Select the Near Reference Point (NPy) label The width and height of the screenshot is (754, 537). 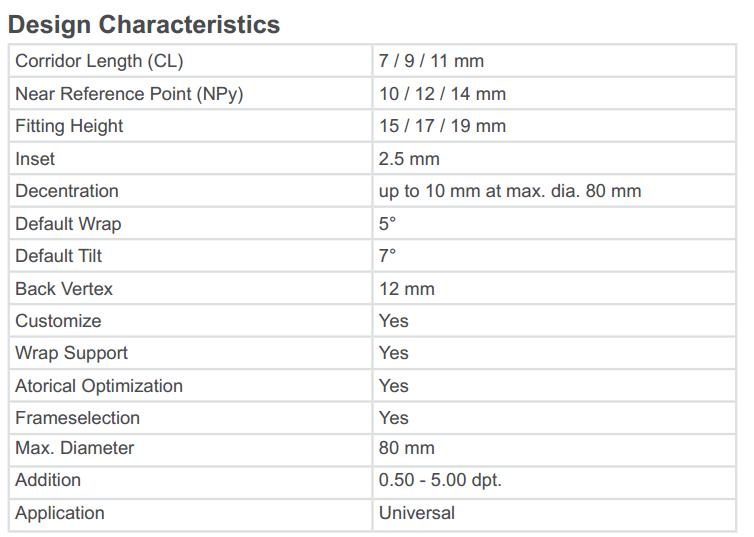click(x=129, y=94)
